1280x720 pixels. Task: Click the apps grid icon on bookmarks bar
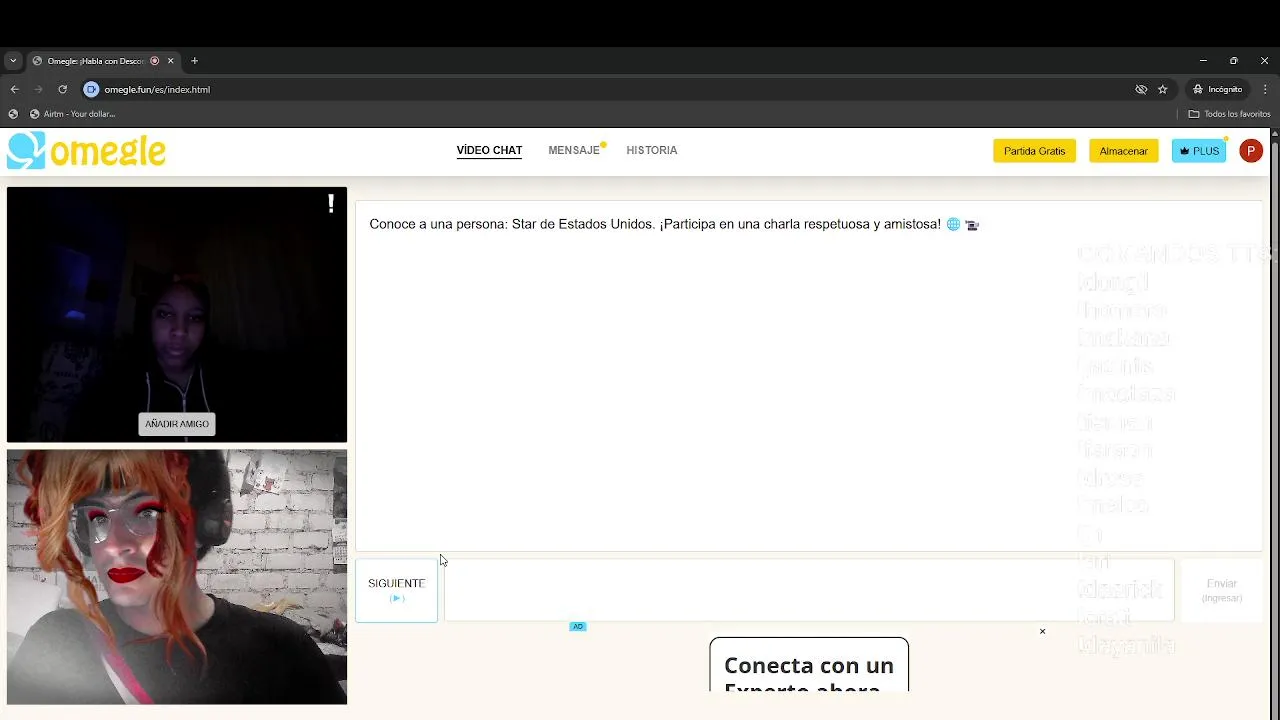point(13,114)
